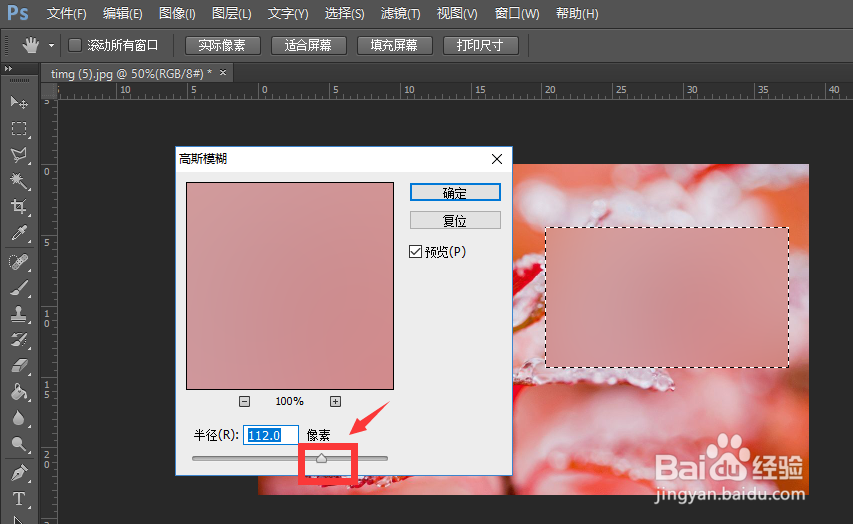853x524 pixels.
Task: Open the 滤镜(T) menu
Action: [x=400, y=14]
